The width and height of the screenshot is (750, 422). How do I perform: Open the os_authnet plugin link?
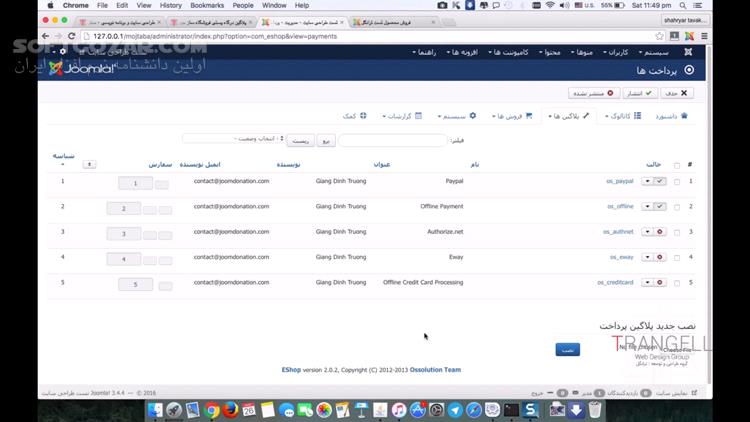point(618,232)
